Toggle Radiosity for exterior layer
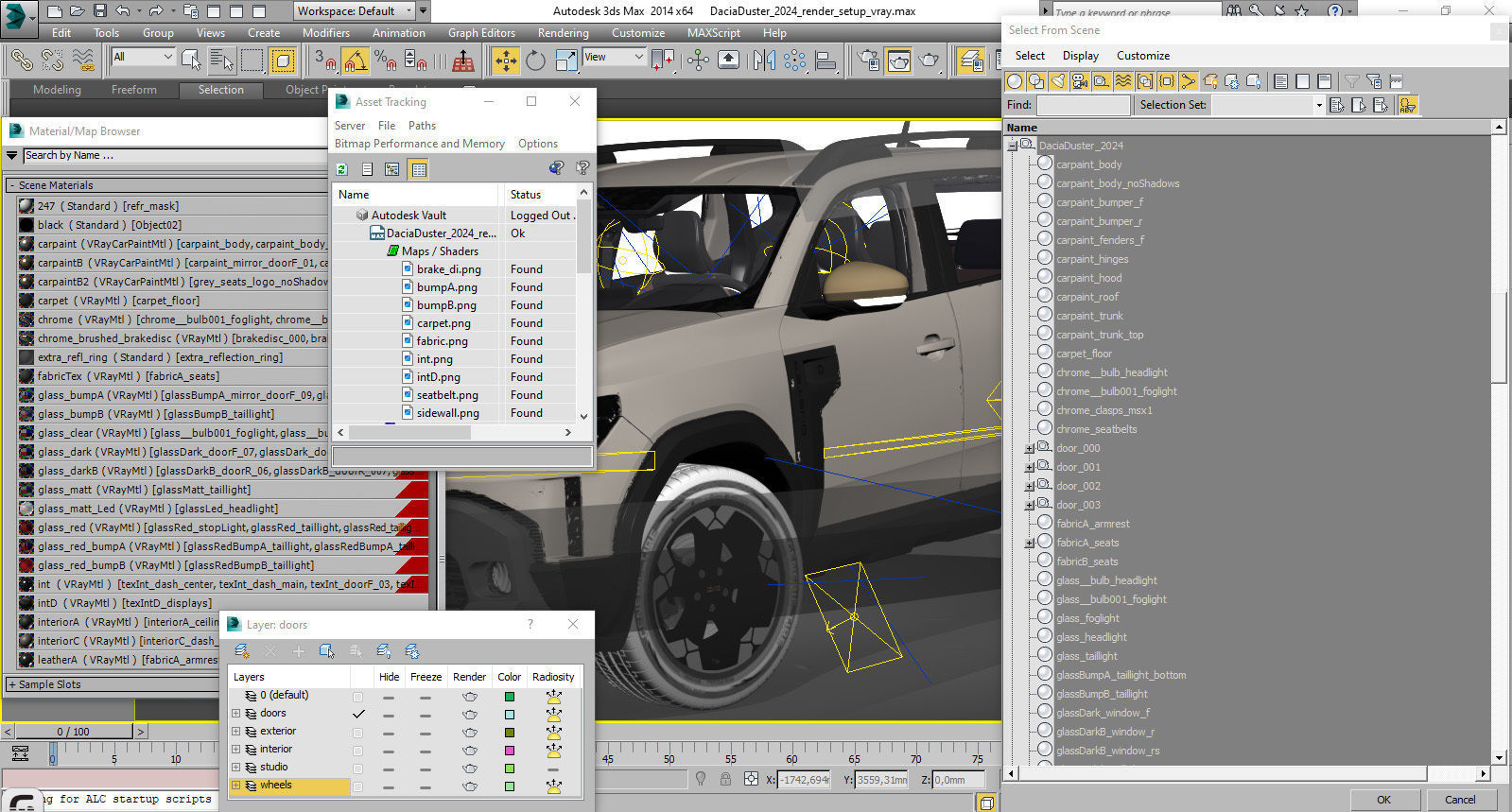This screenshot has width=1512, height=812. click(554, 732)
